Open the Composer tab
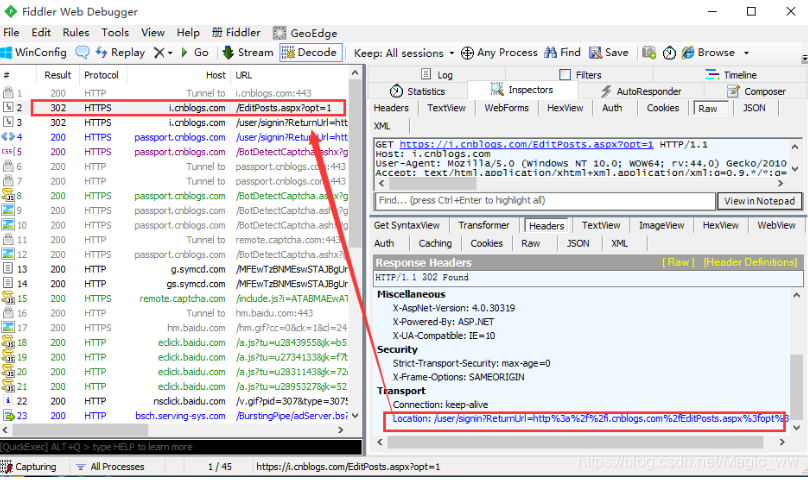This screenshot has height=480, width=808. [x=756, y=91]
